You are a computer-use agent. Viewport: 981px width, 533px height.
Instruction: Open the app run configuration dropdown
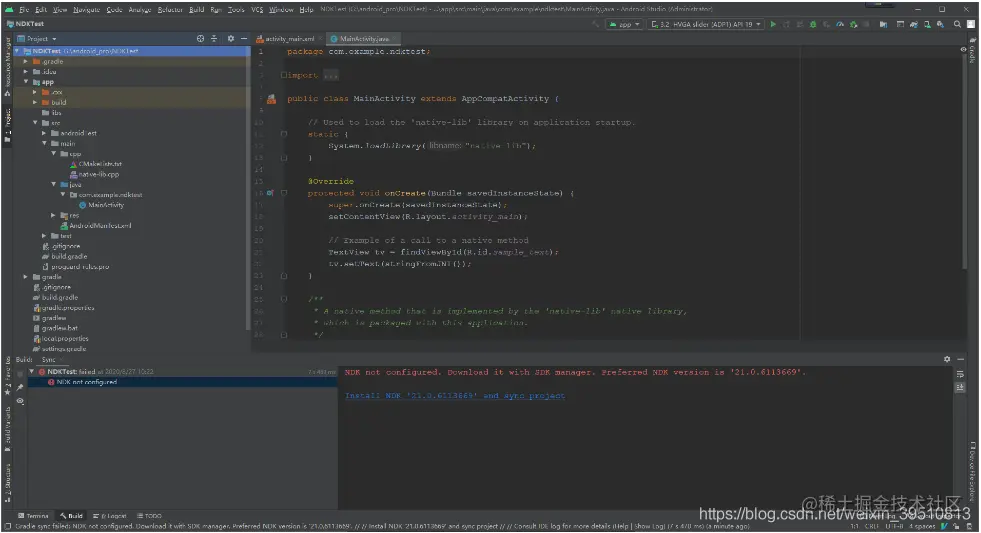(624, 24)
